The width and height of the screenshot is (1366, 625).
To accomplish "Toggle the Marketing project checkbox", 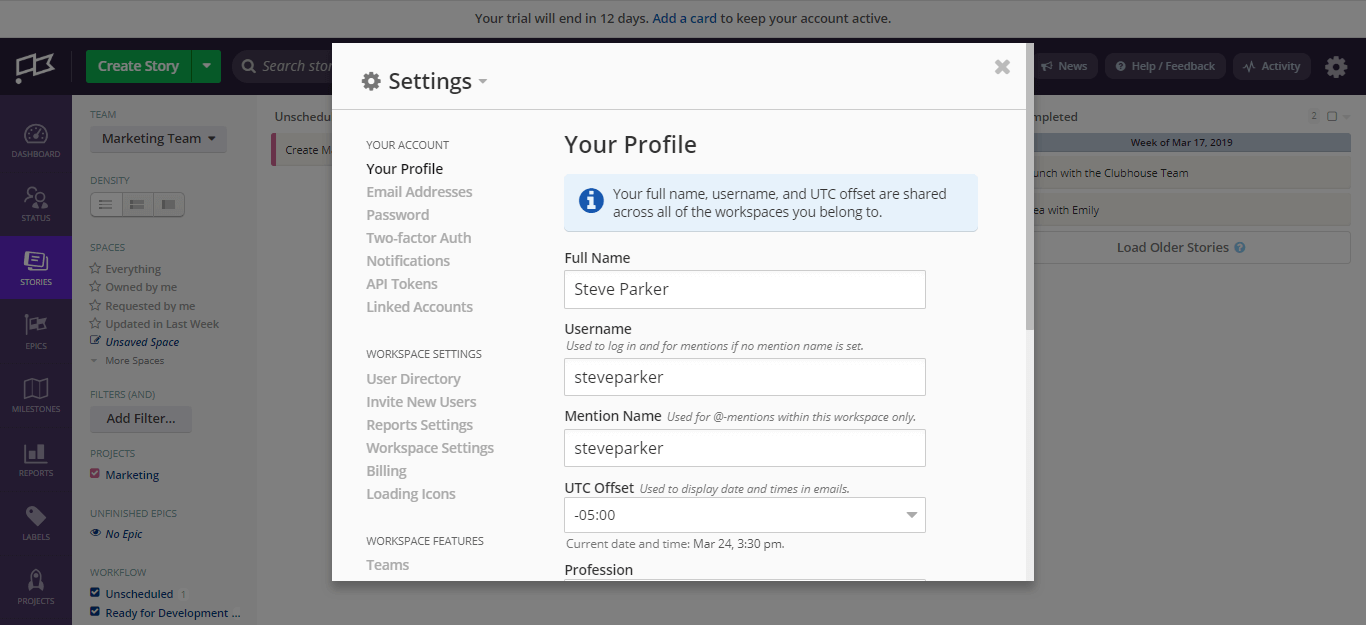I will pyautogui.click(x=95, y=474).
